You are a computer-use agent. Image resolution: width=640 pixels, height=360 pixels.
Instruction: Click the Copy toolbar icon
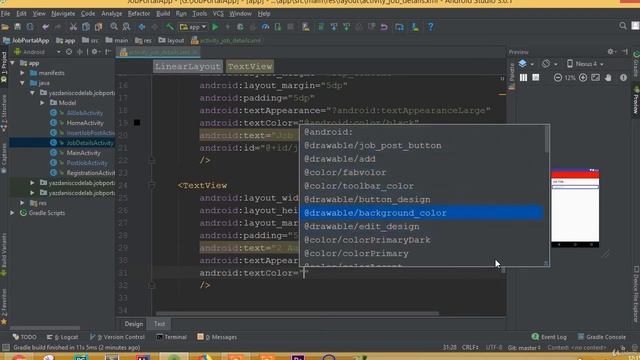coord(86,27)
